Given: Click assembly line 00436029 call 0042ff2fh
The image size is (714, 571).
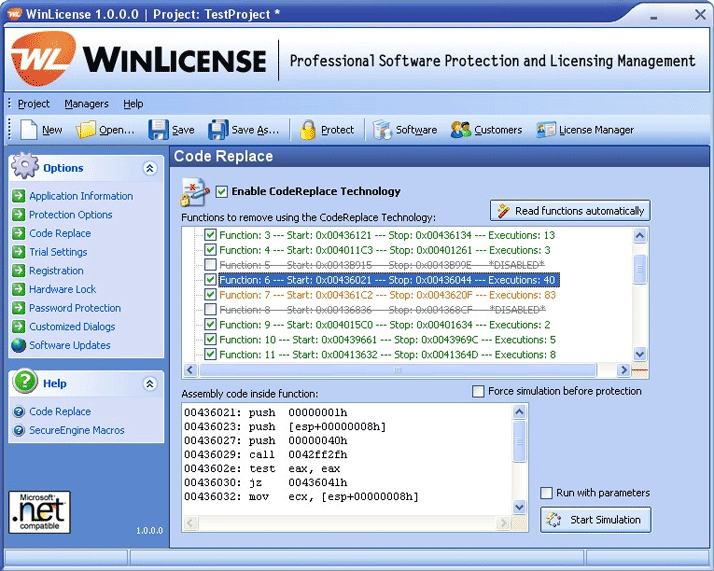Looking at the screenshot, I should [x=265, y=454].
